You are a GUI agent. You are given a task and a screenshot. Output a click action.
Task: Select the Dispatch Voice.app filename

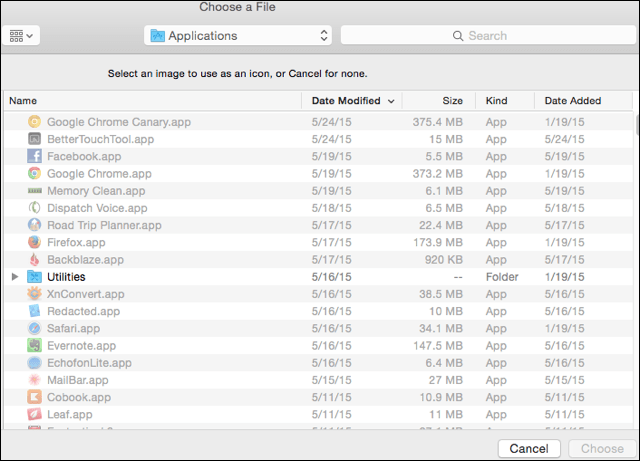click(97, 208)
